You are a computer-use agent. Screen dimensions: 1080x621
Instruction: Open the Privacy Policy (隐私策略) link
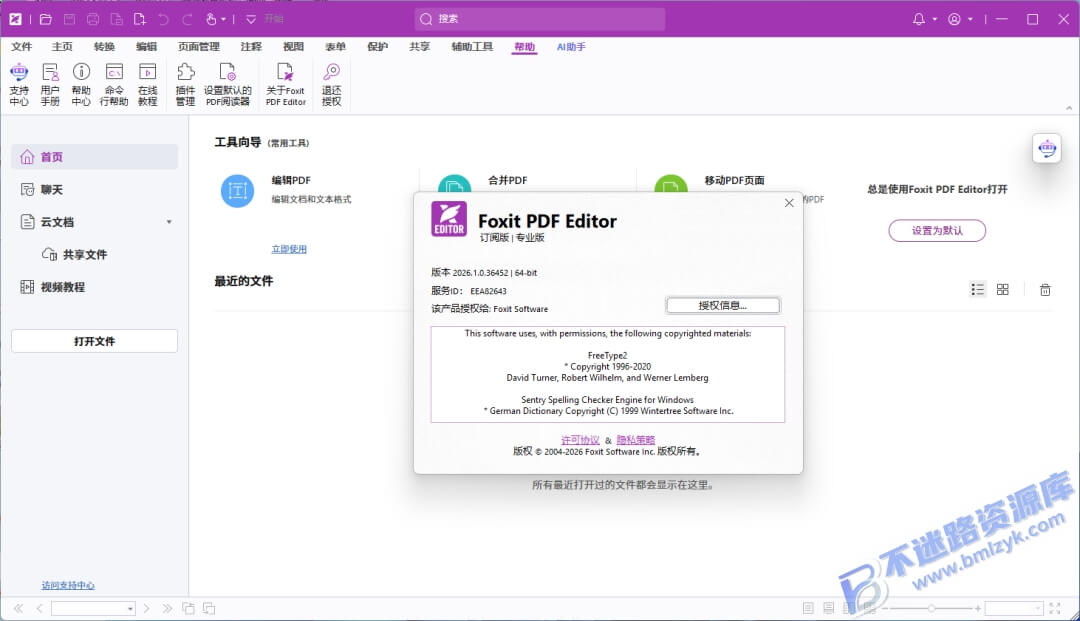[x=635, y=440]
